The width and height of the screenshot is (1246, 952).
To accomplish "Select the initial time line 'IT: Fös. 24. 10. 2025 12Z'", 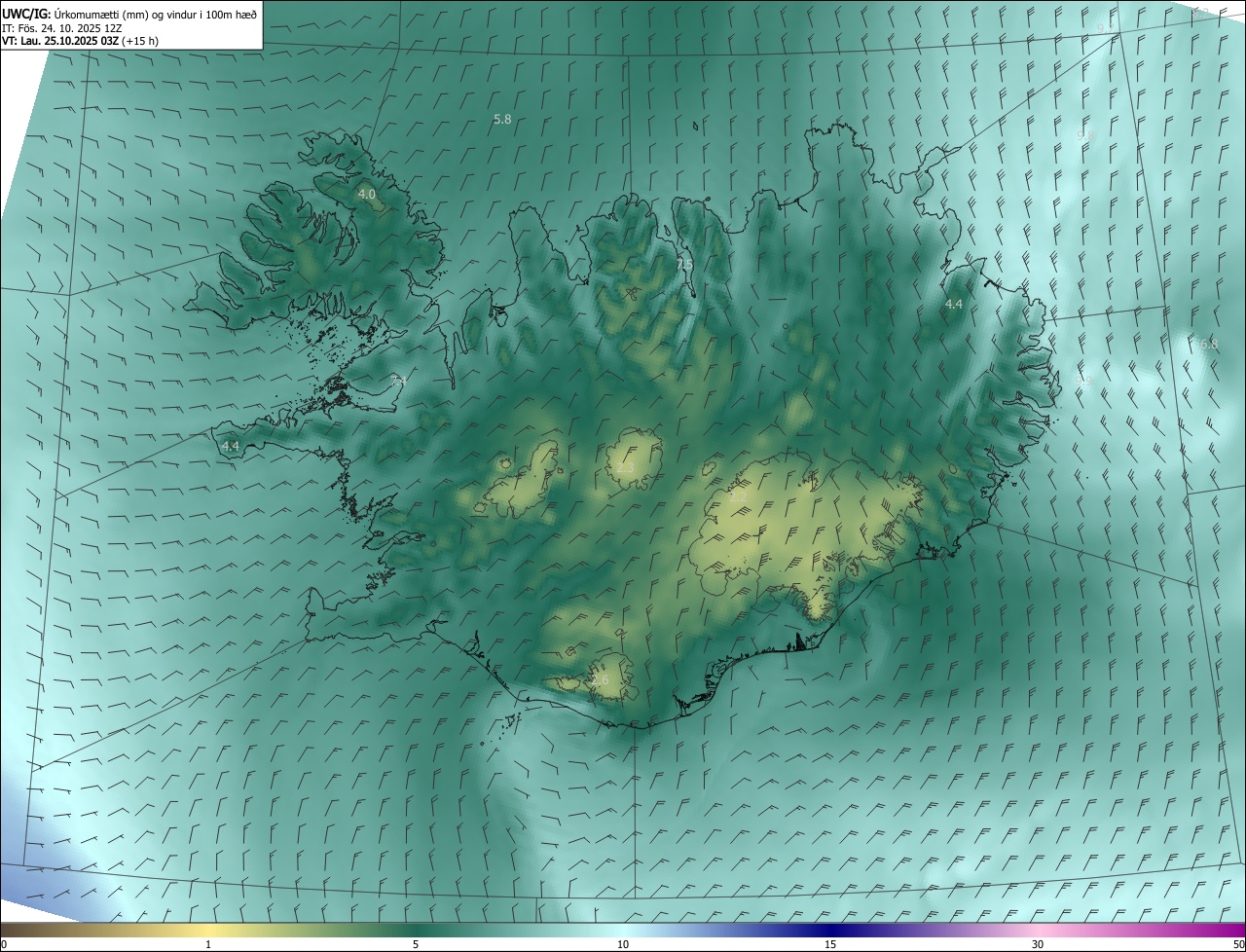I will click(x=62, y=27).
